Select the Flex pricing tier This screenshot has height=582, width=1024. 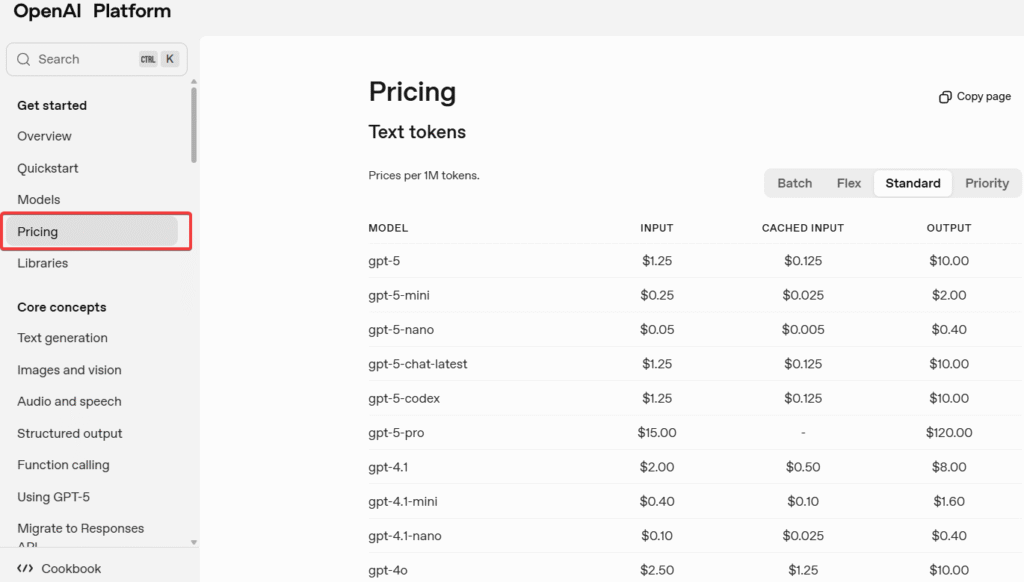click(849, 183)
